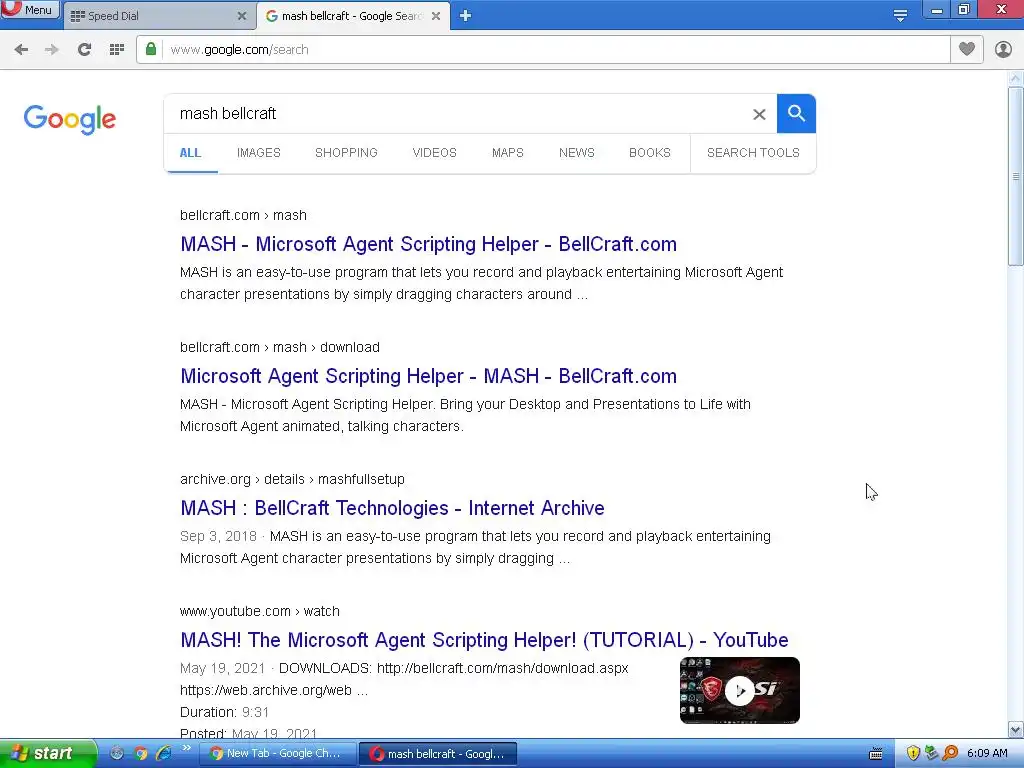Go back to previous page
Image resolution: width=1024 pixels, height=768 pixels.
(x=21, y=50)
